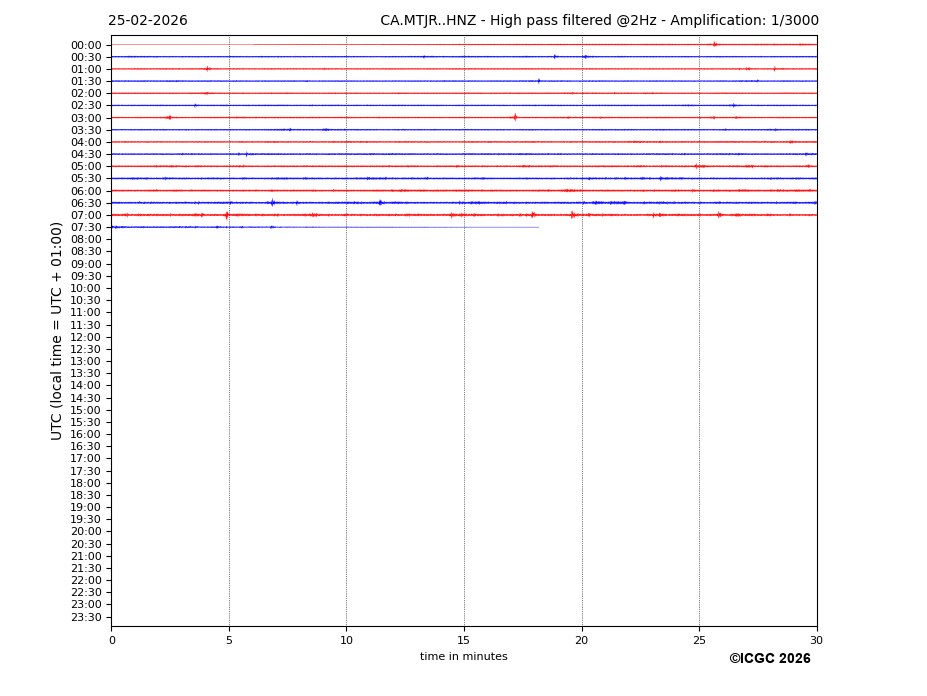Click the x-axis tick label 25

pos(699,640)
